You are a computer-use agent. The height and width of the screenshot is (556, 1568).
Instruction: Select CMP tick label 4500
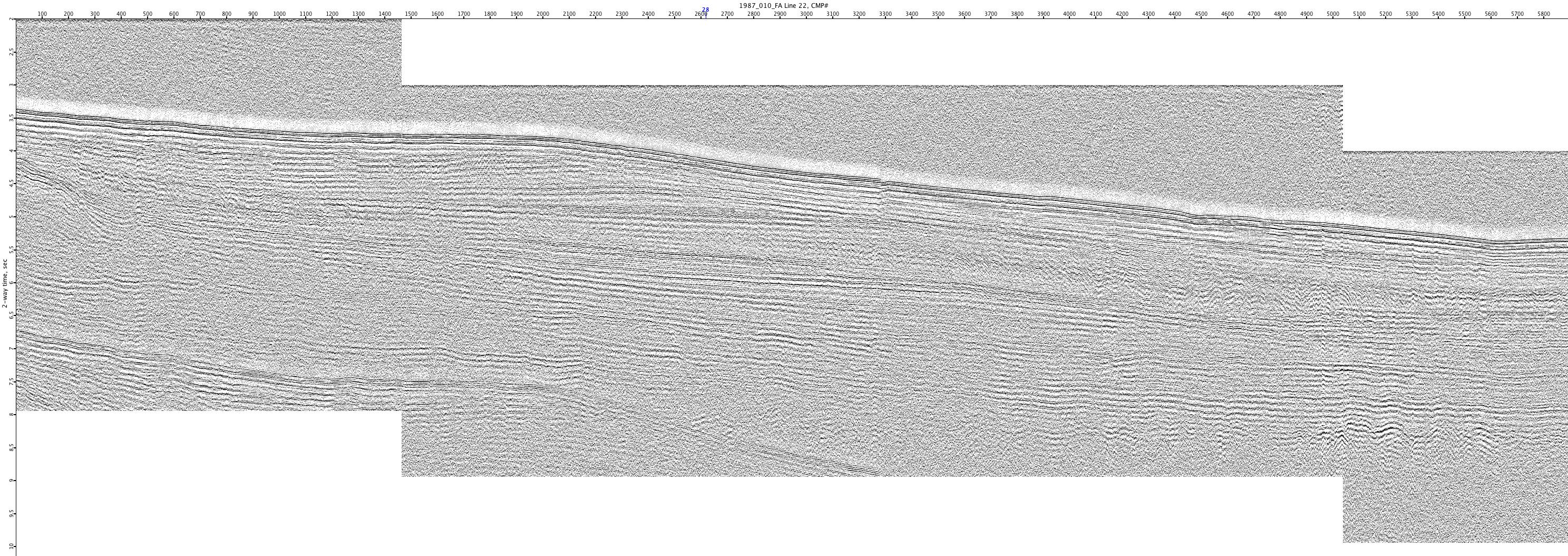click(1201, 14)
